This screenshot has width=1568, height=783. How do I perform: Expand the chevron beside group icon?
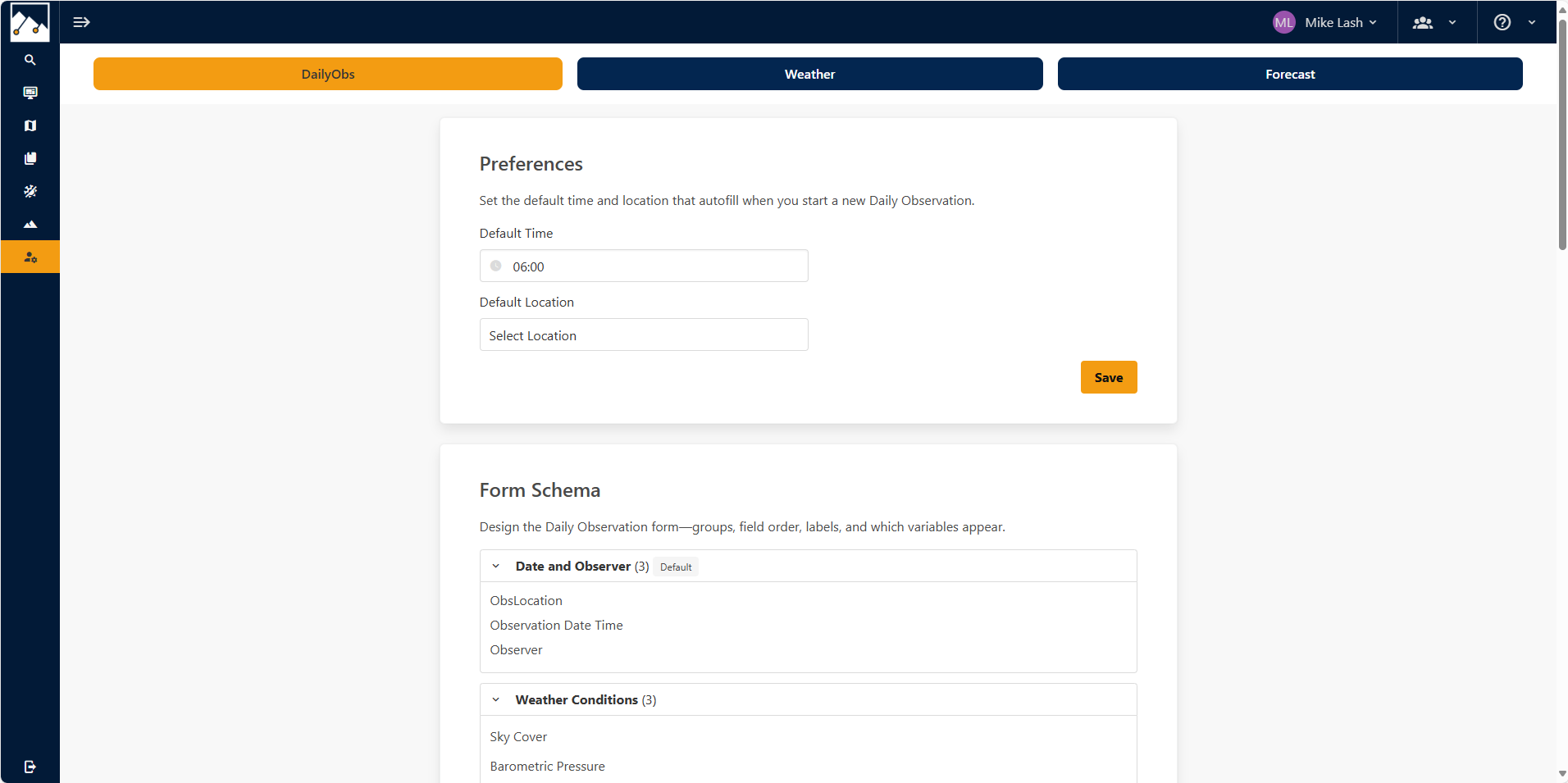pos(1452,22)
